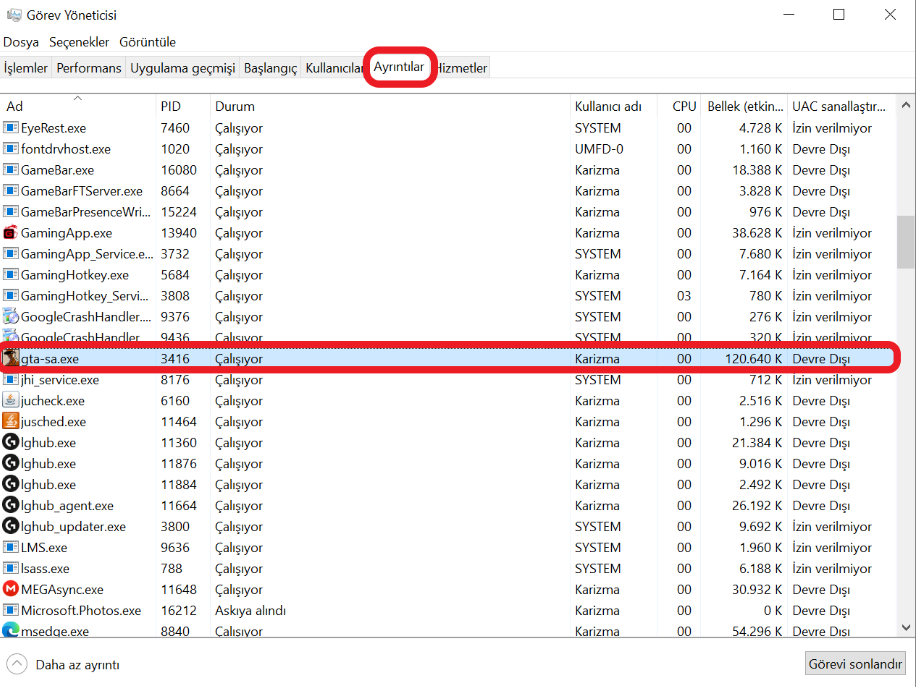Image resolution: width=917 pixels, height=687 pixels.
Task: Click the scrollbar up arrow
Action: click(x=906, y=105)
